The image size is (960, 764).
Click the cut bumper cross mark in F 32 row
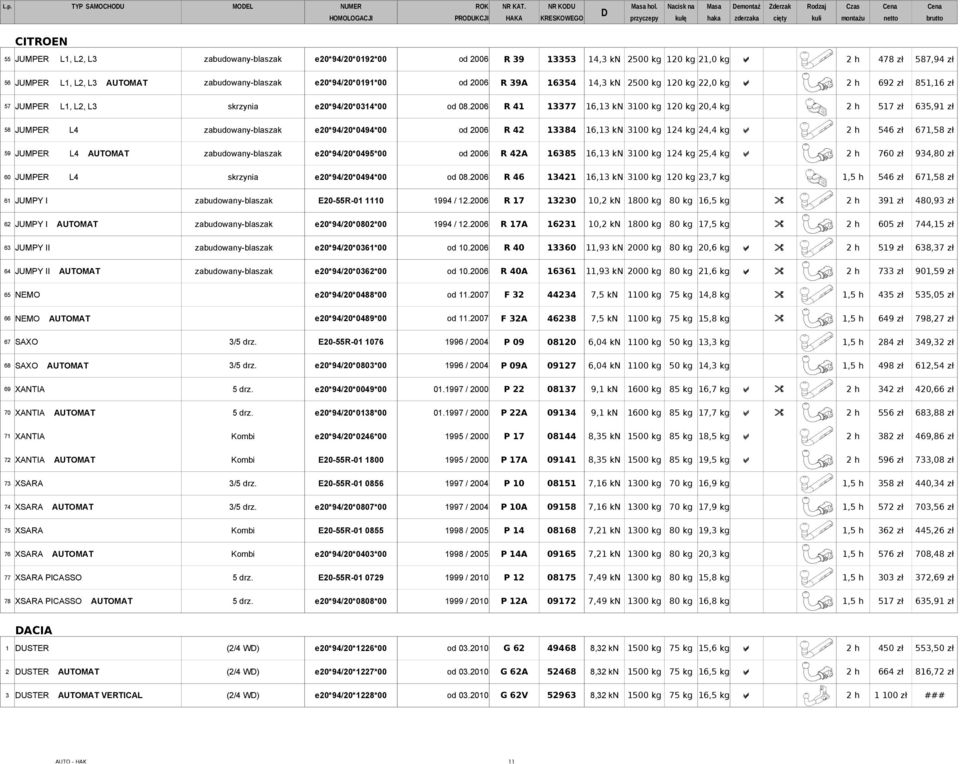tap(779, 295)
